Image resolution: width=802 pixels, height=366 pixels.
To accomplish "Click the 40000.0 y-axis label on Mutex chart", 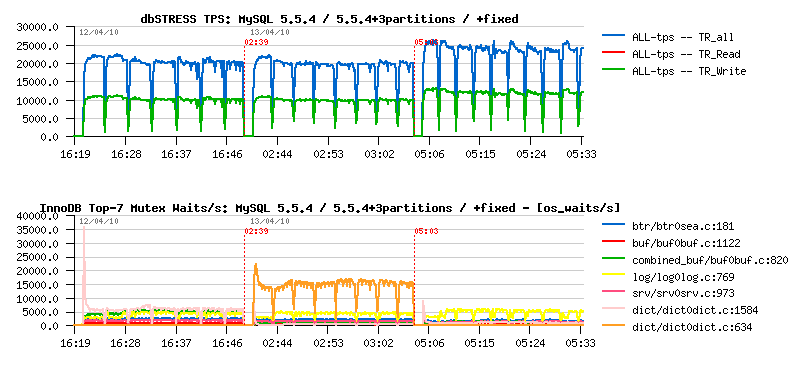I will (x=37, y=217).
